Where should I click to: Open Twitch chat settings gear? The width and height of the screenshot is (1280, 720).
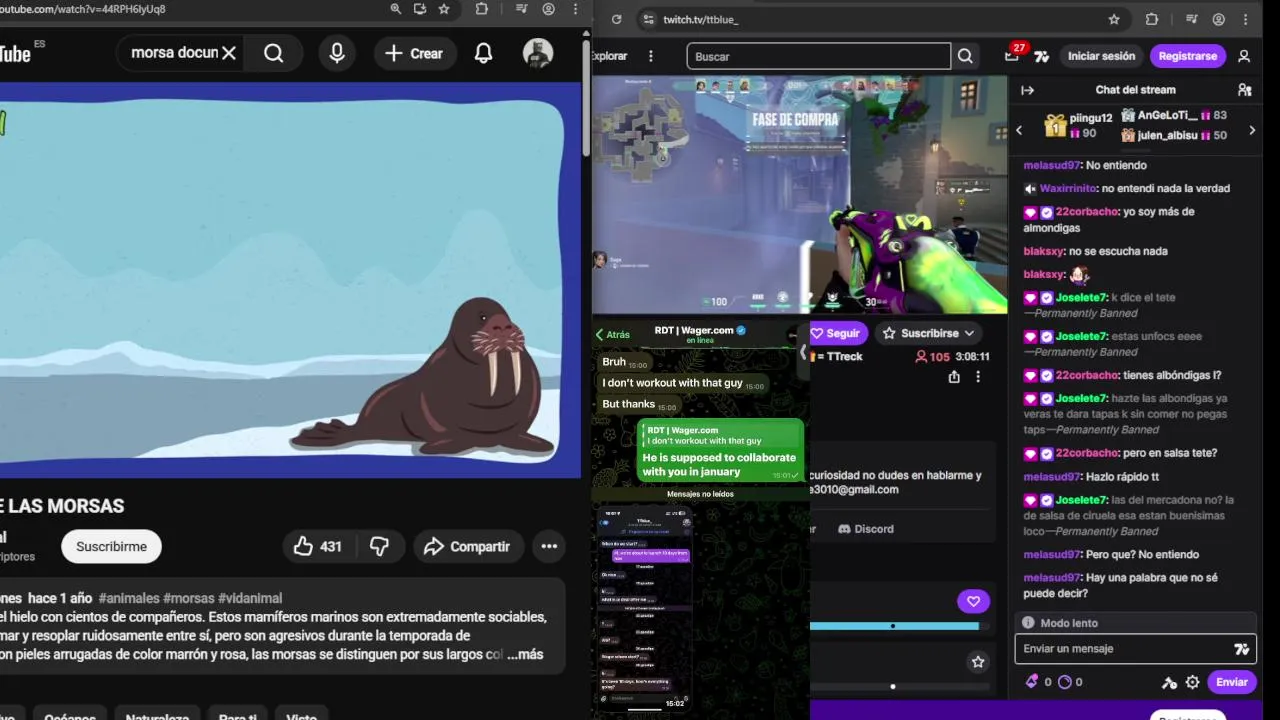click(x=1192, y=682)
